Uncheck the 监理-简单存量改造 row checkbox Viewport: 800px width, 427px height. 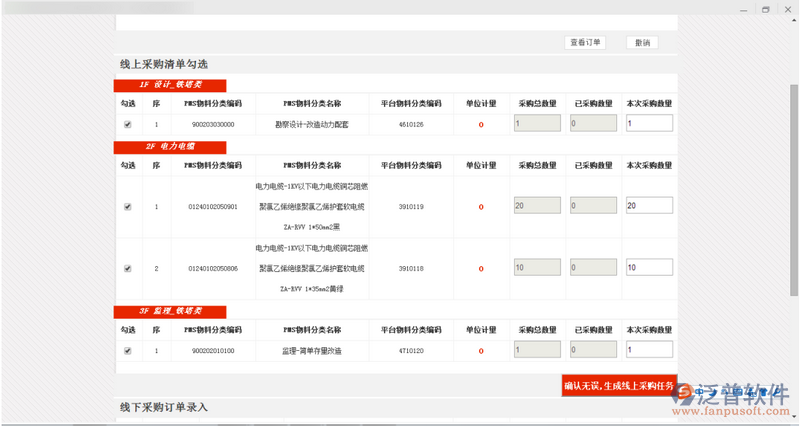click(127, 351)
